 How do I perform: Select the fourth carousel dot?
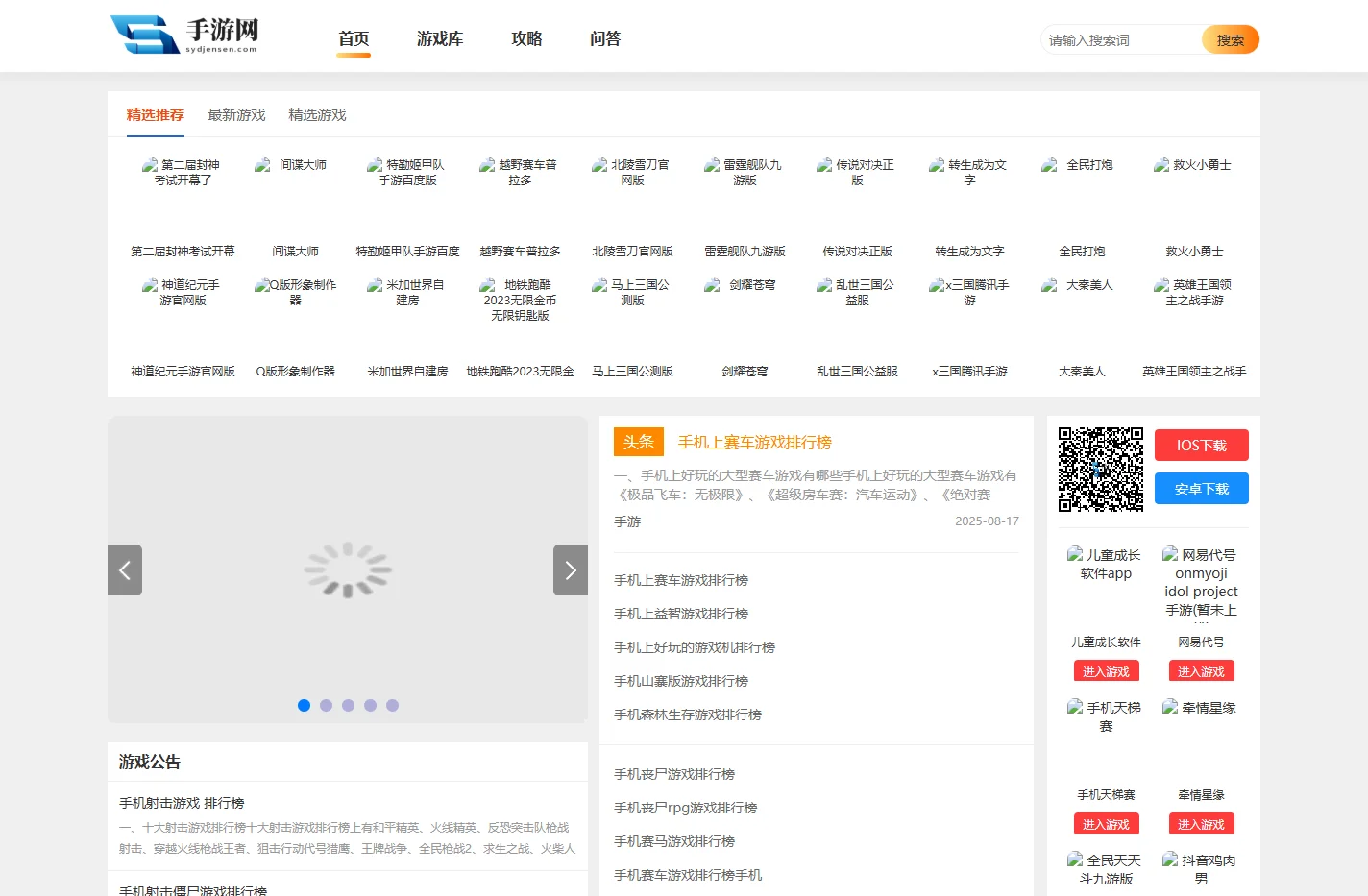tap(370, 705)
